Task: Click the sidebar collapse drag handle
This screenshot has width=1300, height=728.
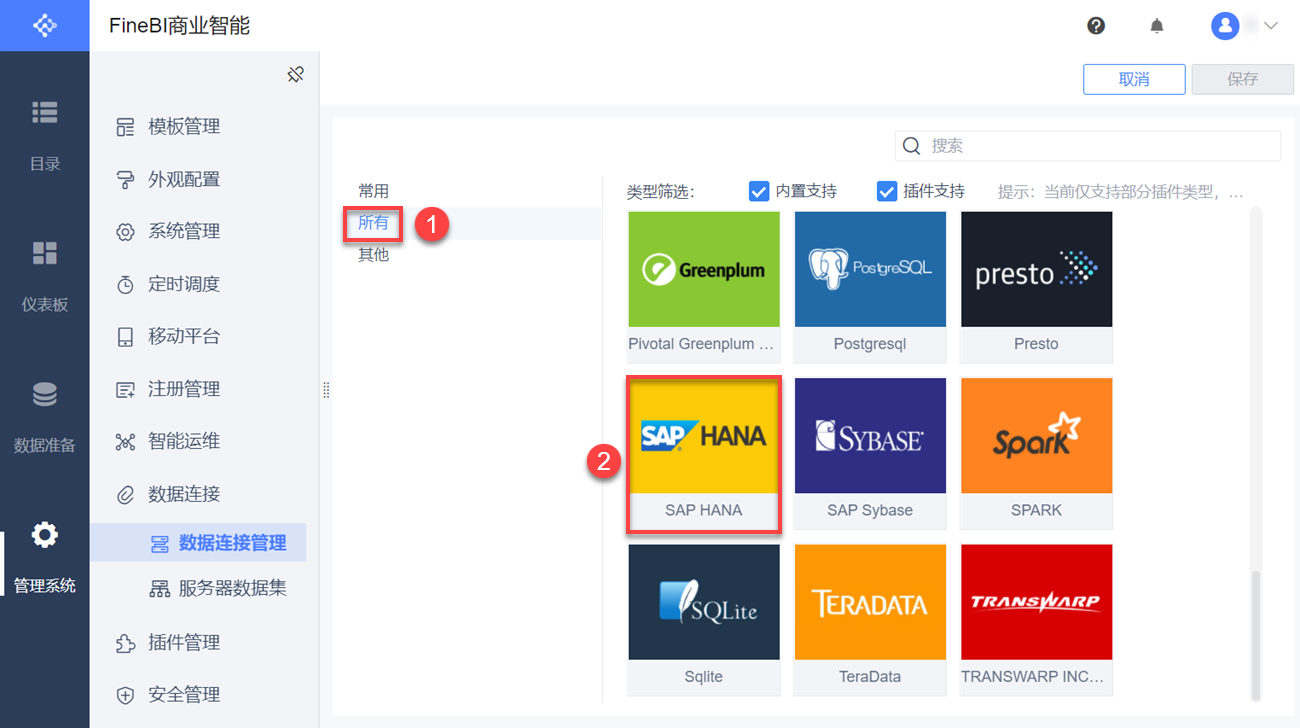Action: click(326, 390)
